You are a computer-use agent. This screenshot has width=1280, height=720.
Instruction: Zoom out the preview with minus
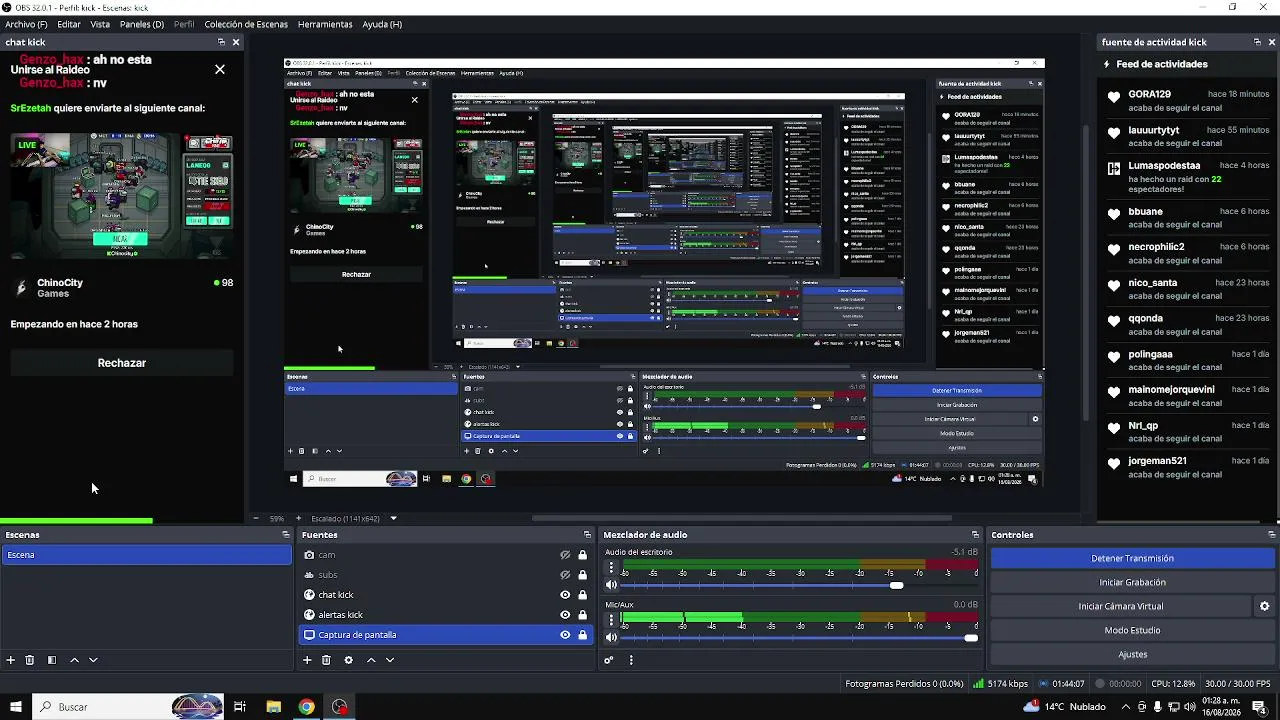pyautogui.click(x=256, y=518)
